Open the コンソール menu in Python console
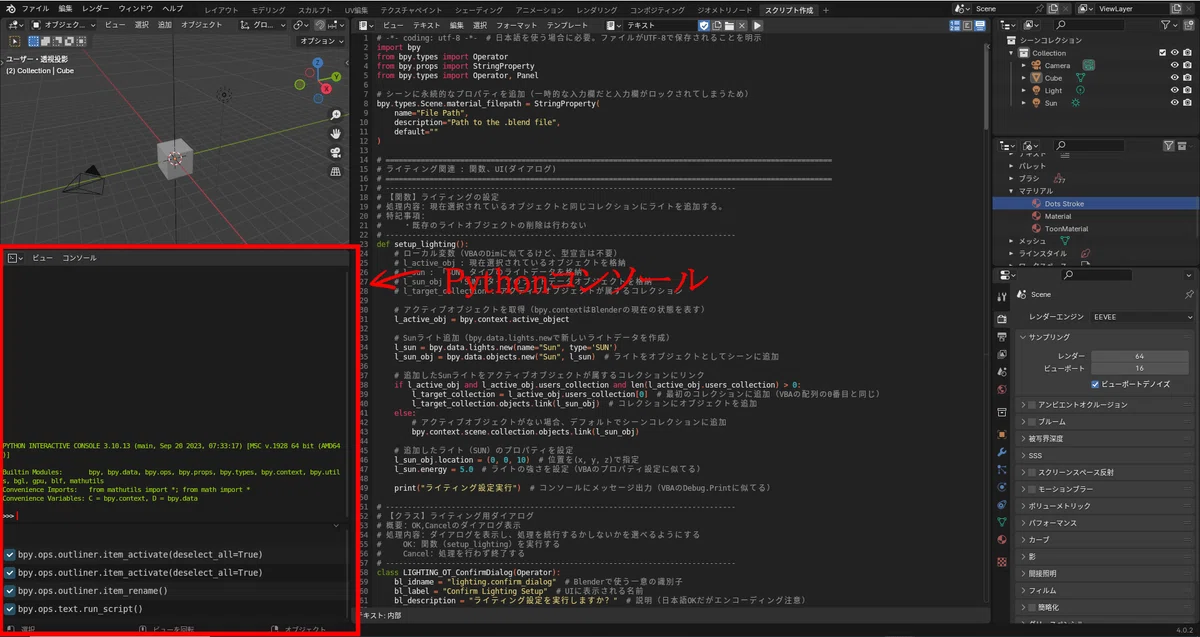This screenshot has width=1200, height=637. click(x=80, y=258)
